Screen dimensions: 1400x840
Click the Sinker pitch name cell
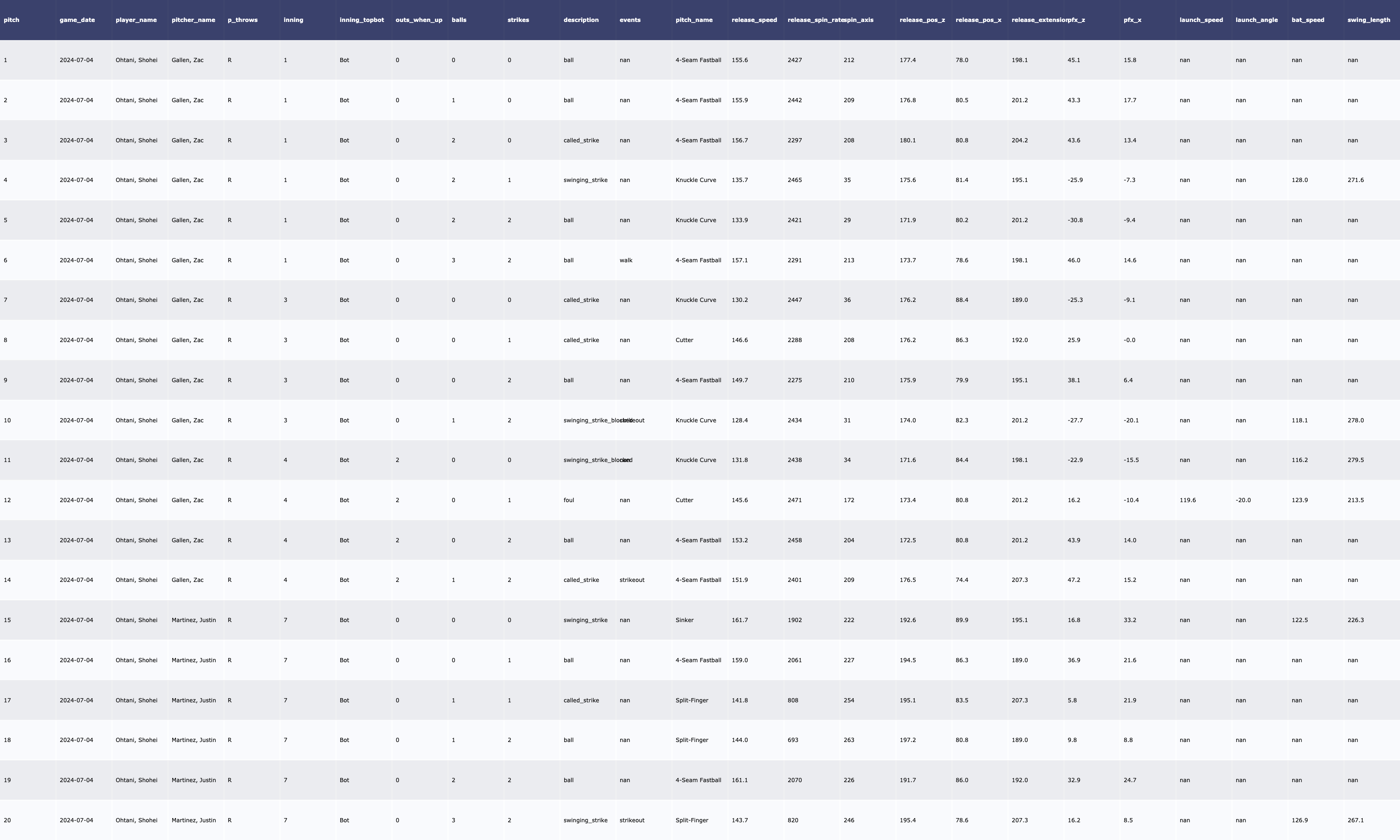pyautogui.click(x=684, y=620)
